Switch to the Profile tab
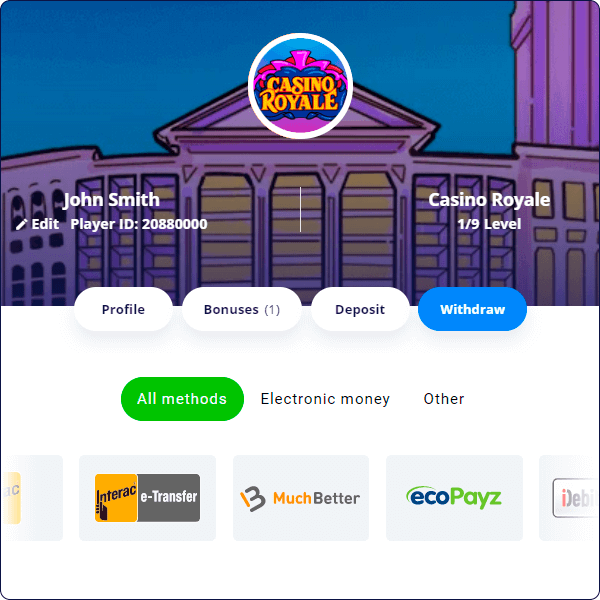The image size is (600, 600). 123,309
